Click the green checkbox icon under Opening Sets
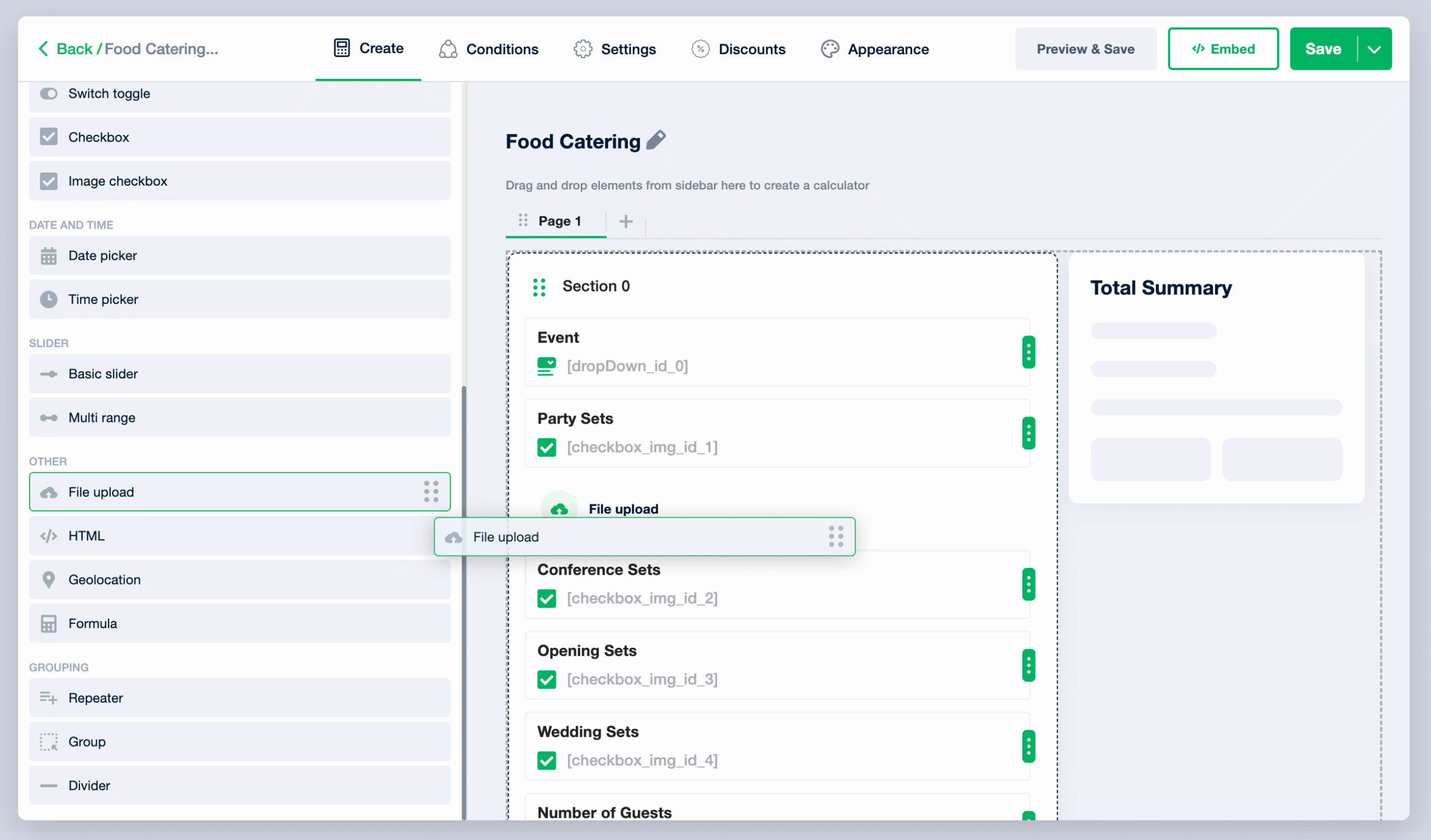1431x840 pixels. [546, 680]
